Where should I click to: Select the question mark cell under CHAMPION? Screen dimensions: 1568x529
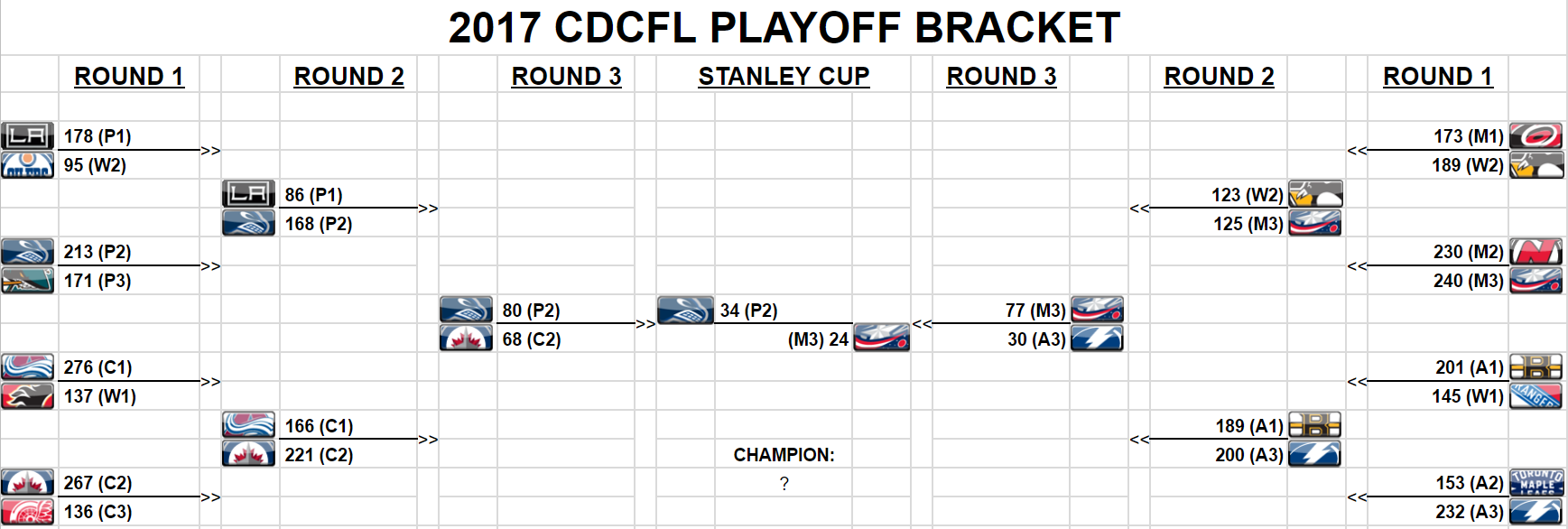(784, 484)
